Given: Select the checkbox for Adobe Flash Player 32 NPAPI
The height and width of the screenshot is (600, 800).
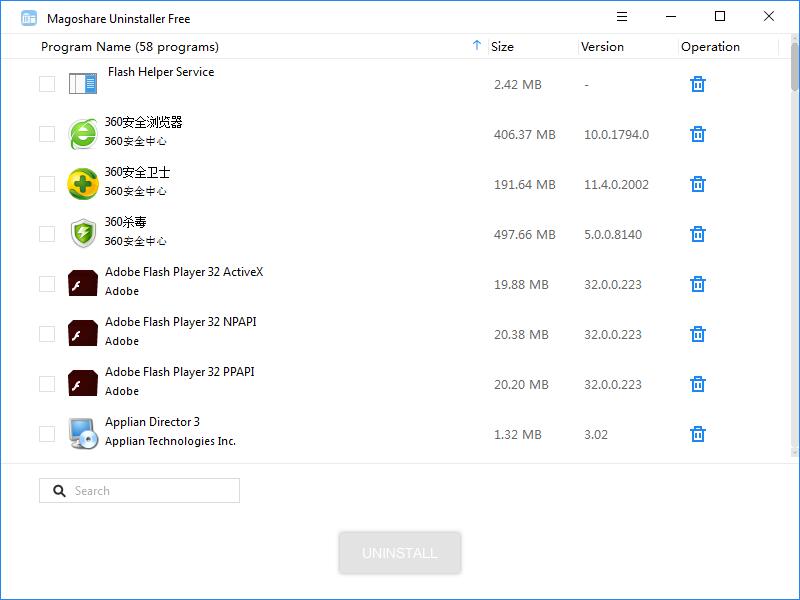Looking at the screenshot, I should point(46,333).
